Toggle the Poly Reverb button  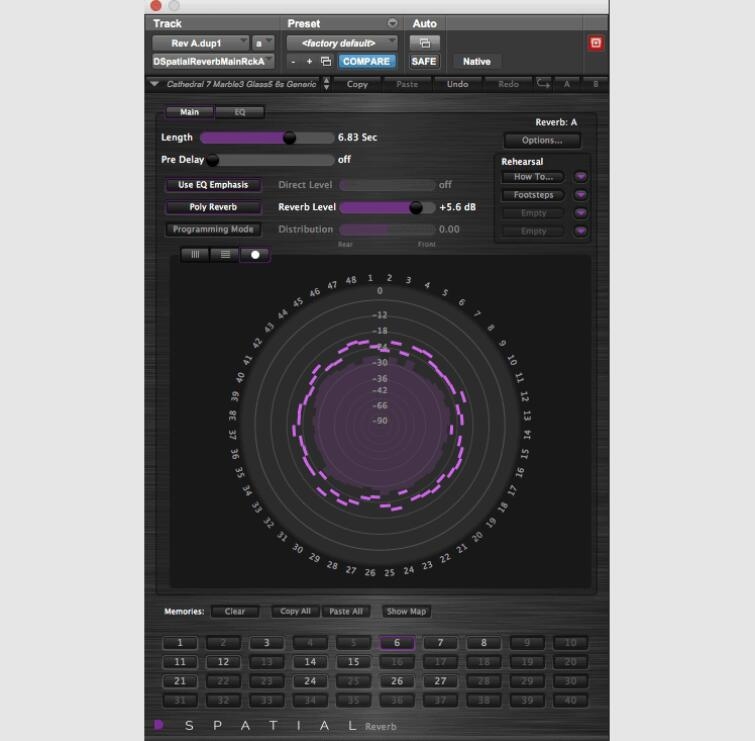click(213, 207)
